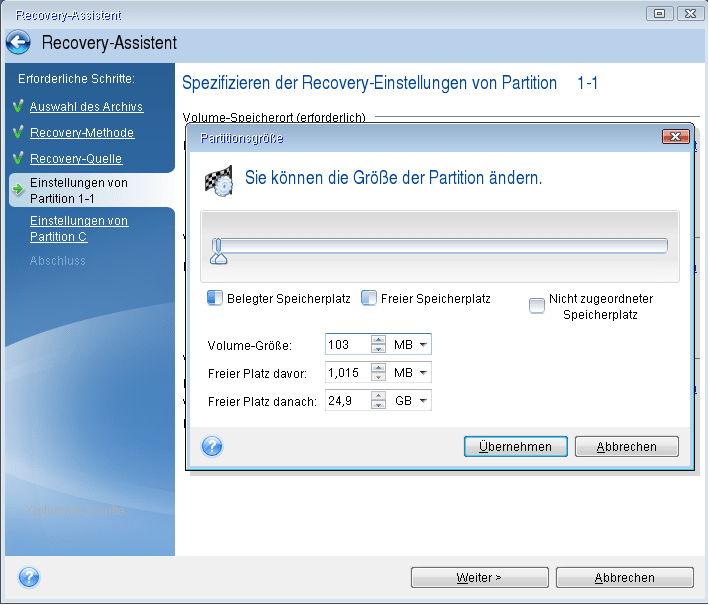Open the Freier Platz davor unit dropdown
The width and height of the screenshot is (709, 605).
coord(412,373)
